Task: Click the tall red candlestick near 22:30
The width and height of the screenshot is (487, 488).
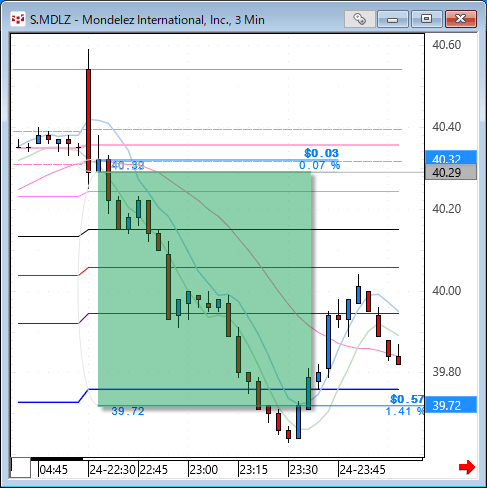Action: [88, 120]
